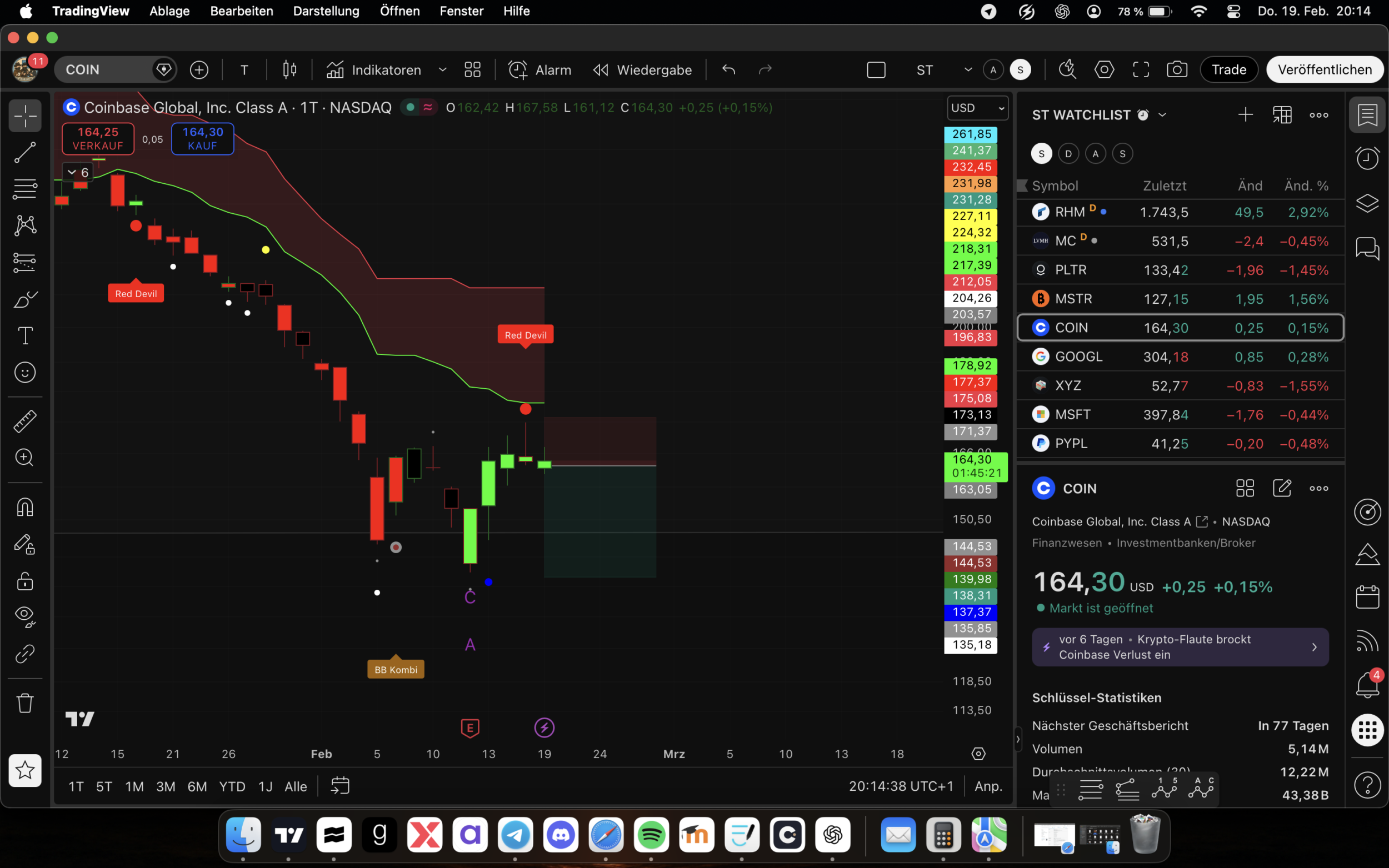This screenshot has height=868, width=1389.
Task: Click the trash icon to delete drawings
Action: click(x=24, y=702)
